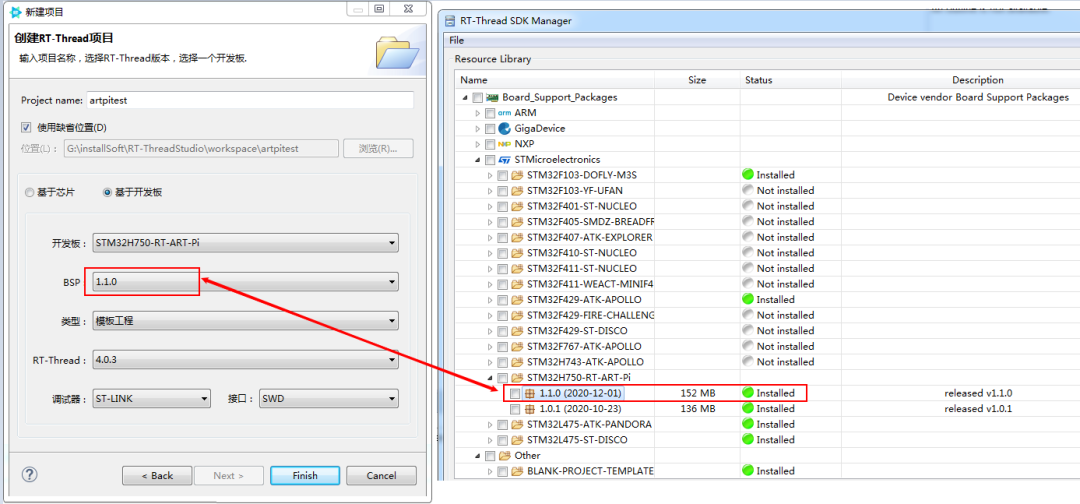Check the 1.1.0 (2020-12-01) package checkbox

coord(515,393)
